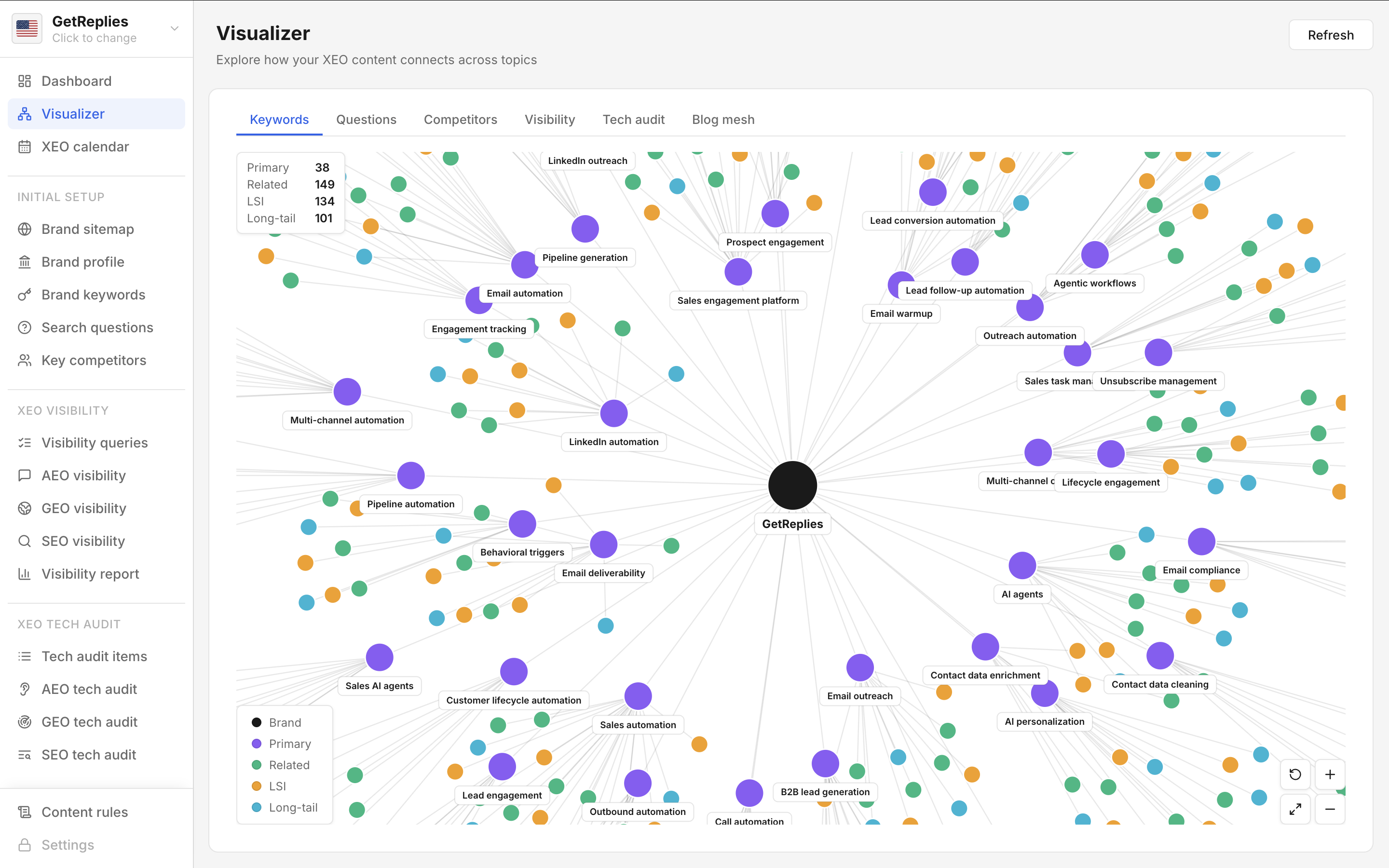Select the Email deliverability node

click(x=603, y=544)
